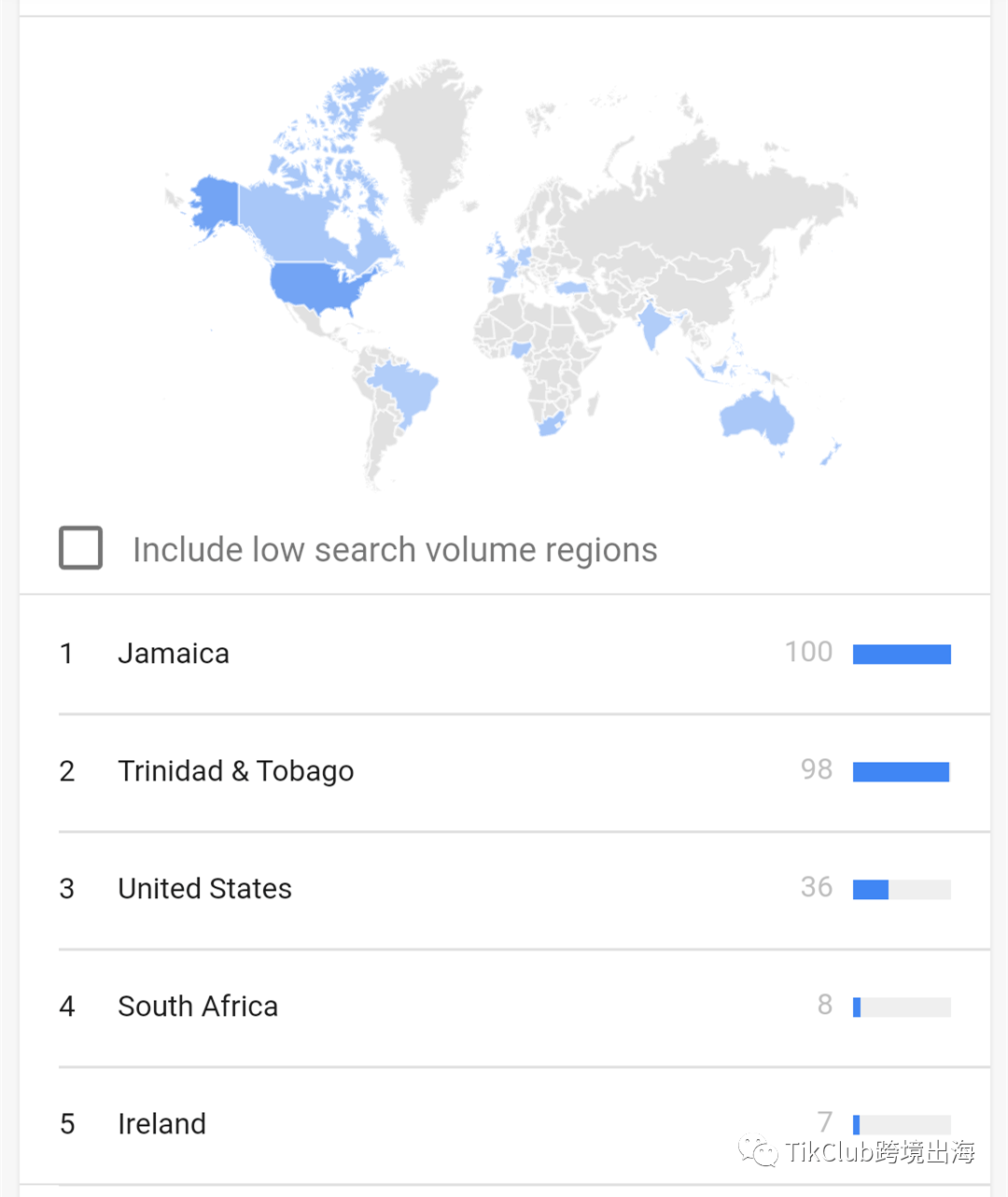Click India on the world map
The height and width of the screenshot is (1197, 1008).
(653, 325)
